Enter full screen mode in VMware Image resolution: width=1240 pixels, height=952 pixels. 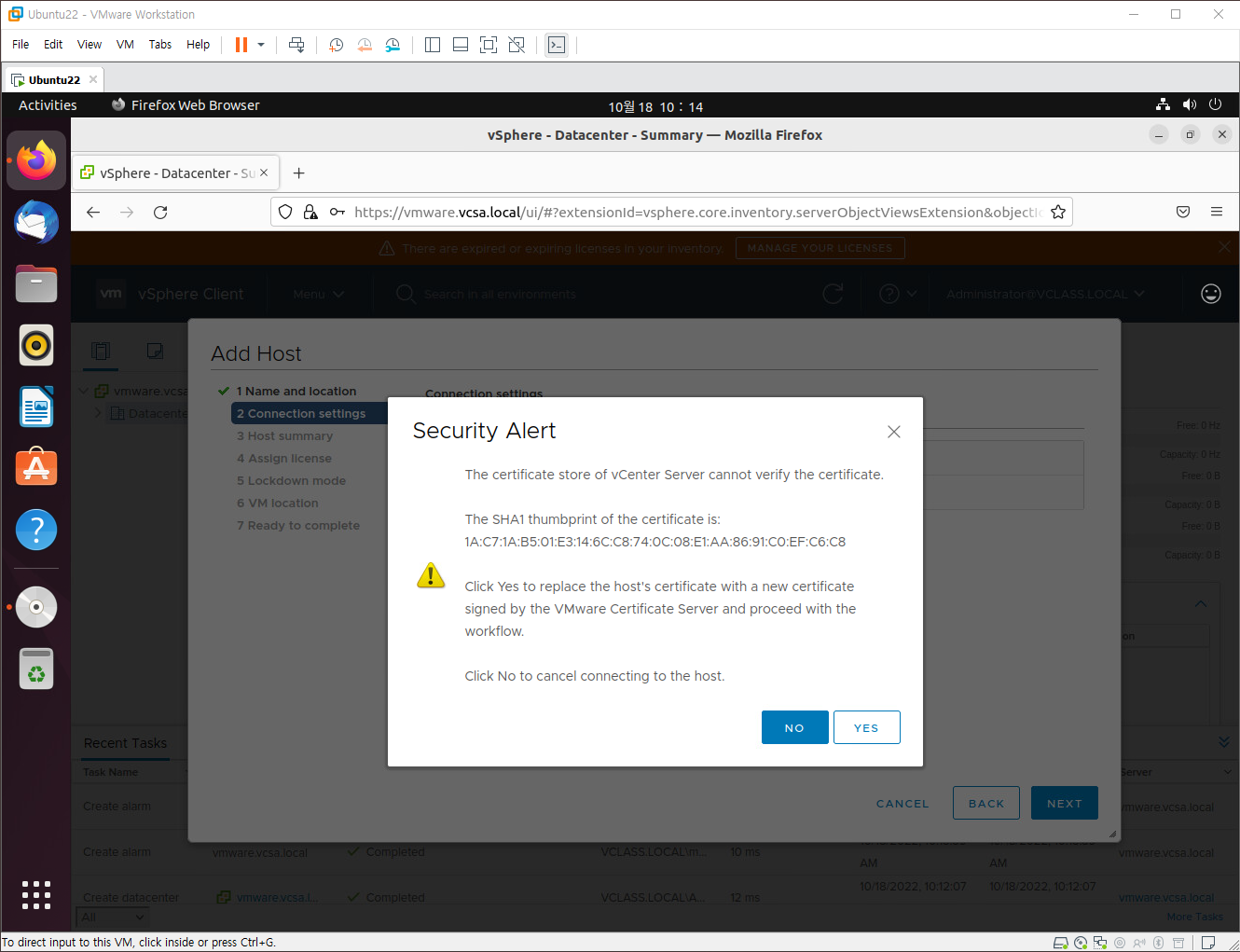point(489,45)
